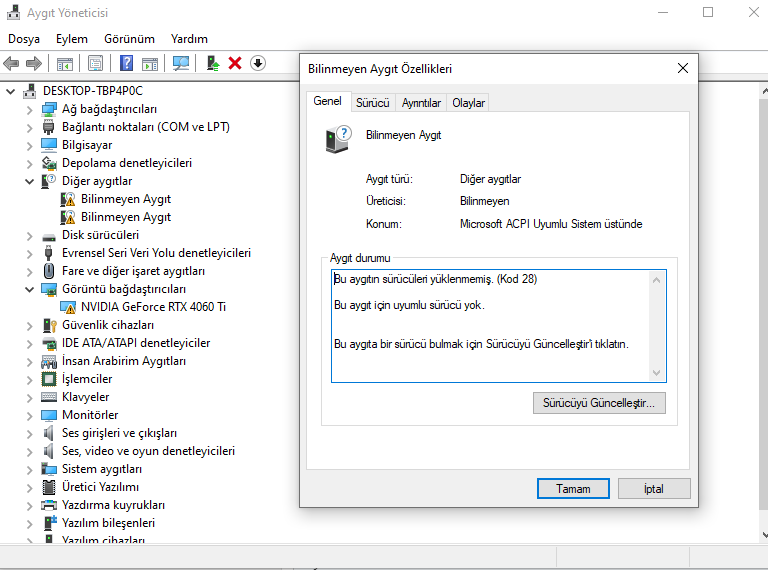This screenshot has width=768, height=570.
Task: Open the Görünüm menu
Action: tap(129, 39)
